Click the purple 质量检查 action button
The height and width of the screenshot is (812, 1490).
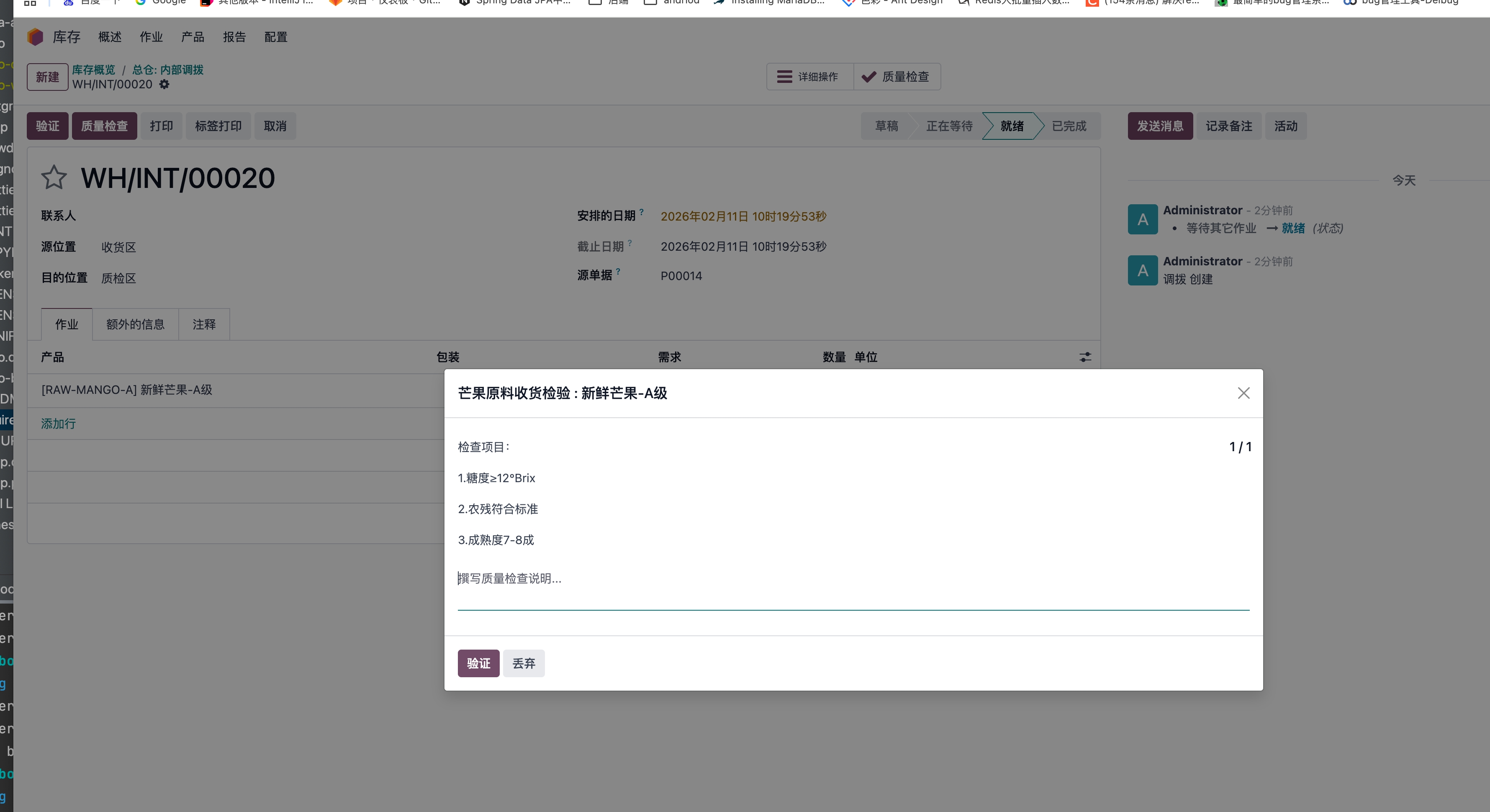[104, 126]
